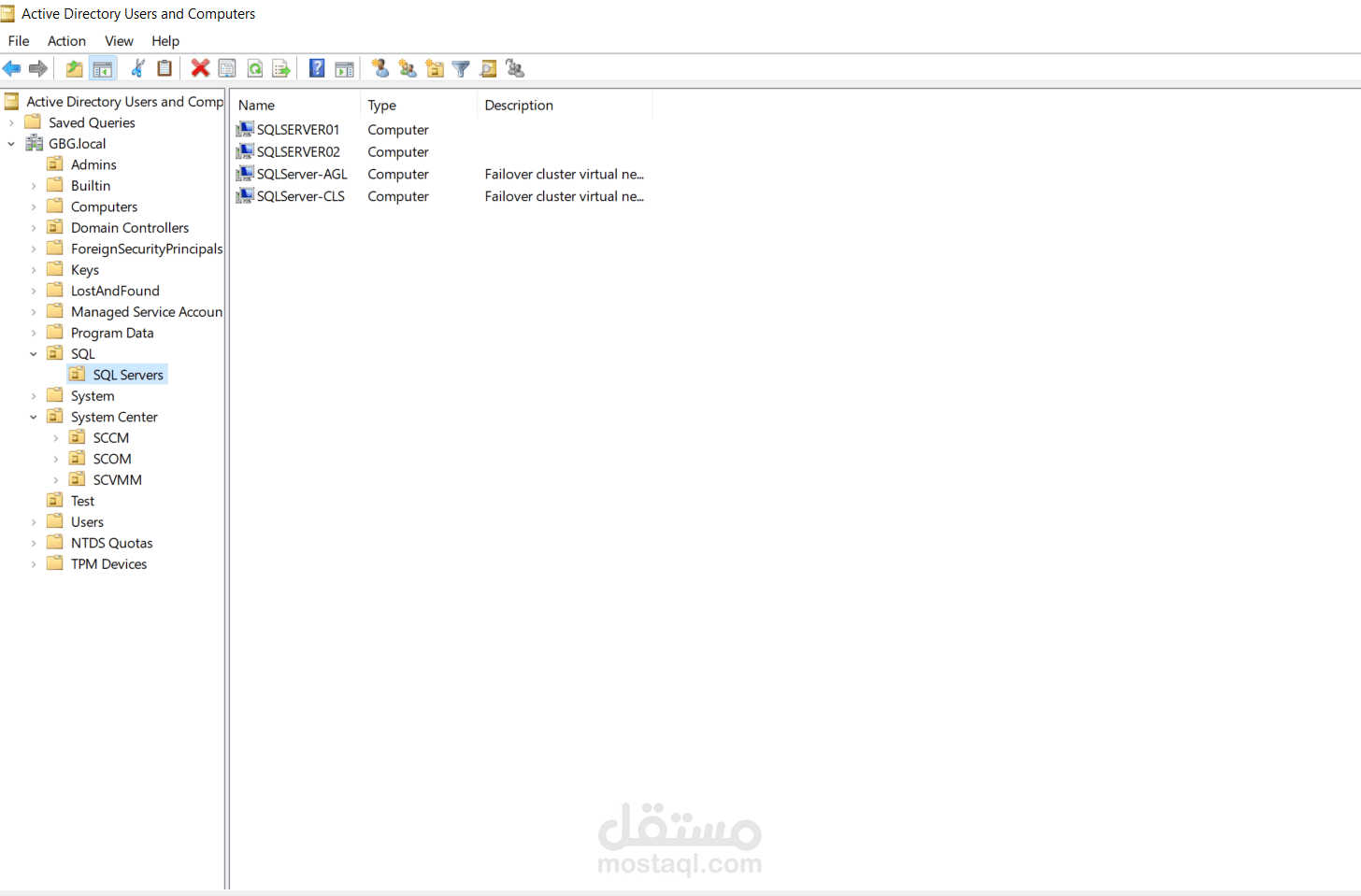Select the SQLServer-CLS computer object
This screenshot has width=1361, height=896.
(301, 197)
